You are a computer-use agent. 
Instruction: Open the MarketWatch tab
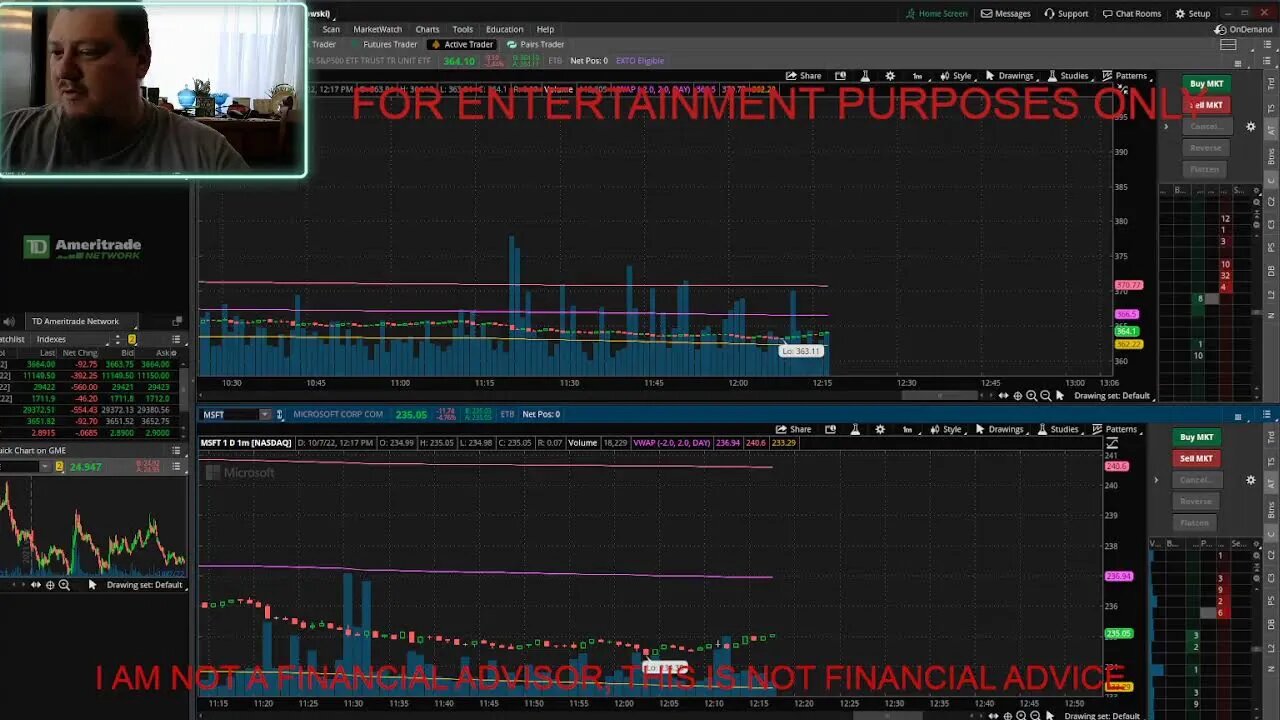tap(377, 29)
